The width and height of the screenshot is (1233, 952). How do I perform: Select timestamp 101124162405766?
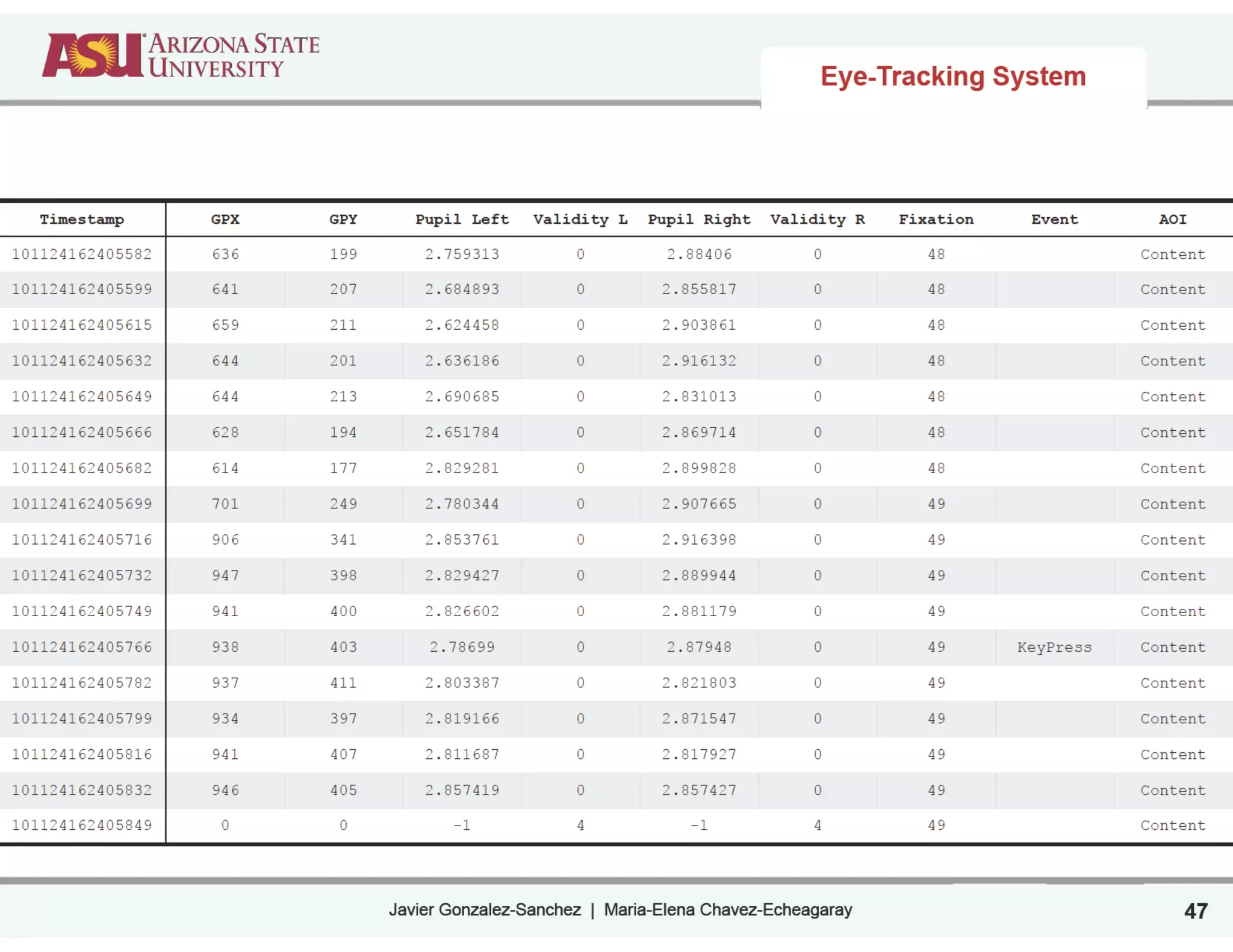82,647
